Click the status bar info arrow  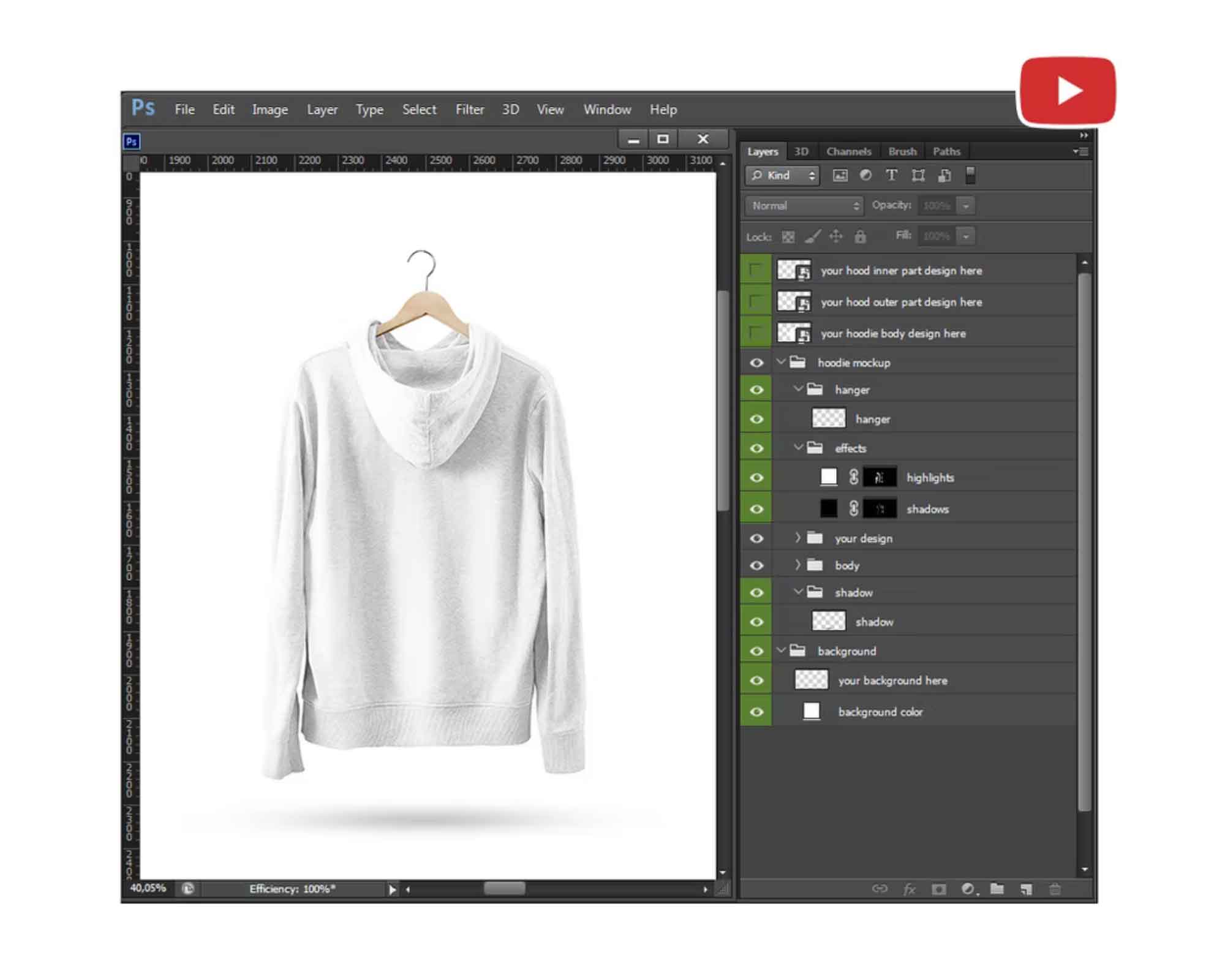pos(392,889)
